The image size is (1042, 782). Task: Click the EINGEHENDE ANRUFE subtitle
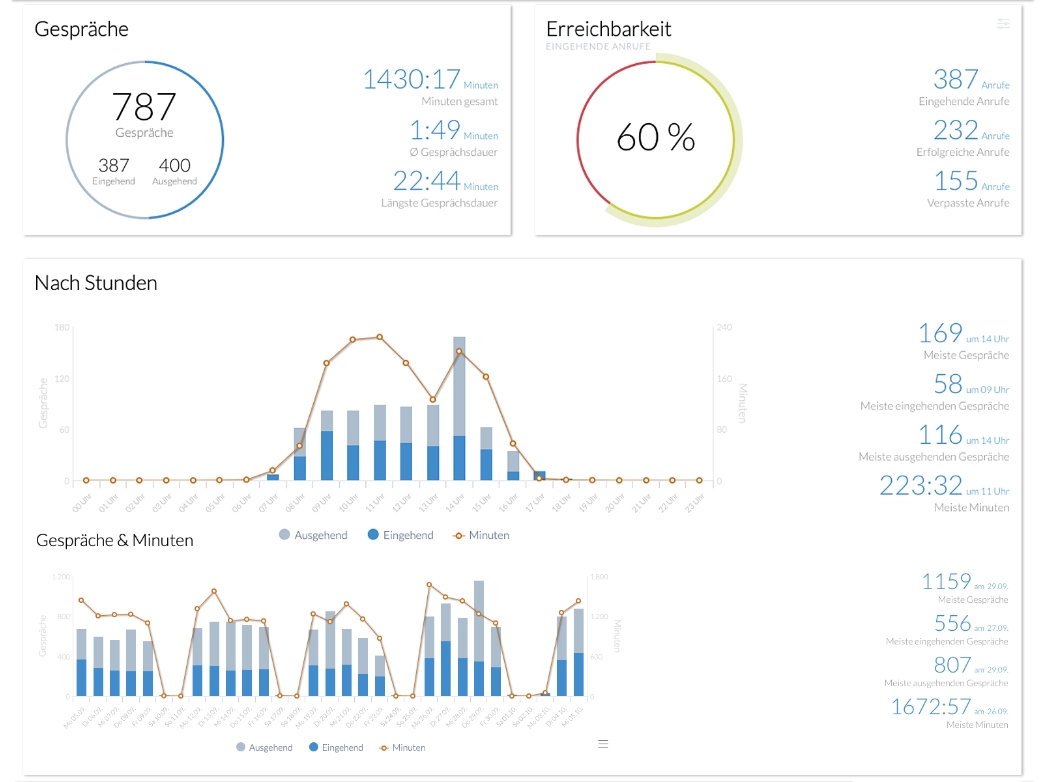(x=598, y=47)
